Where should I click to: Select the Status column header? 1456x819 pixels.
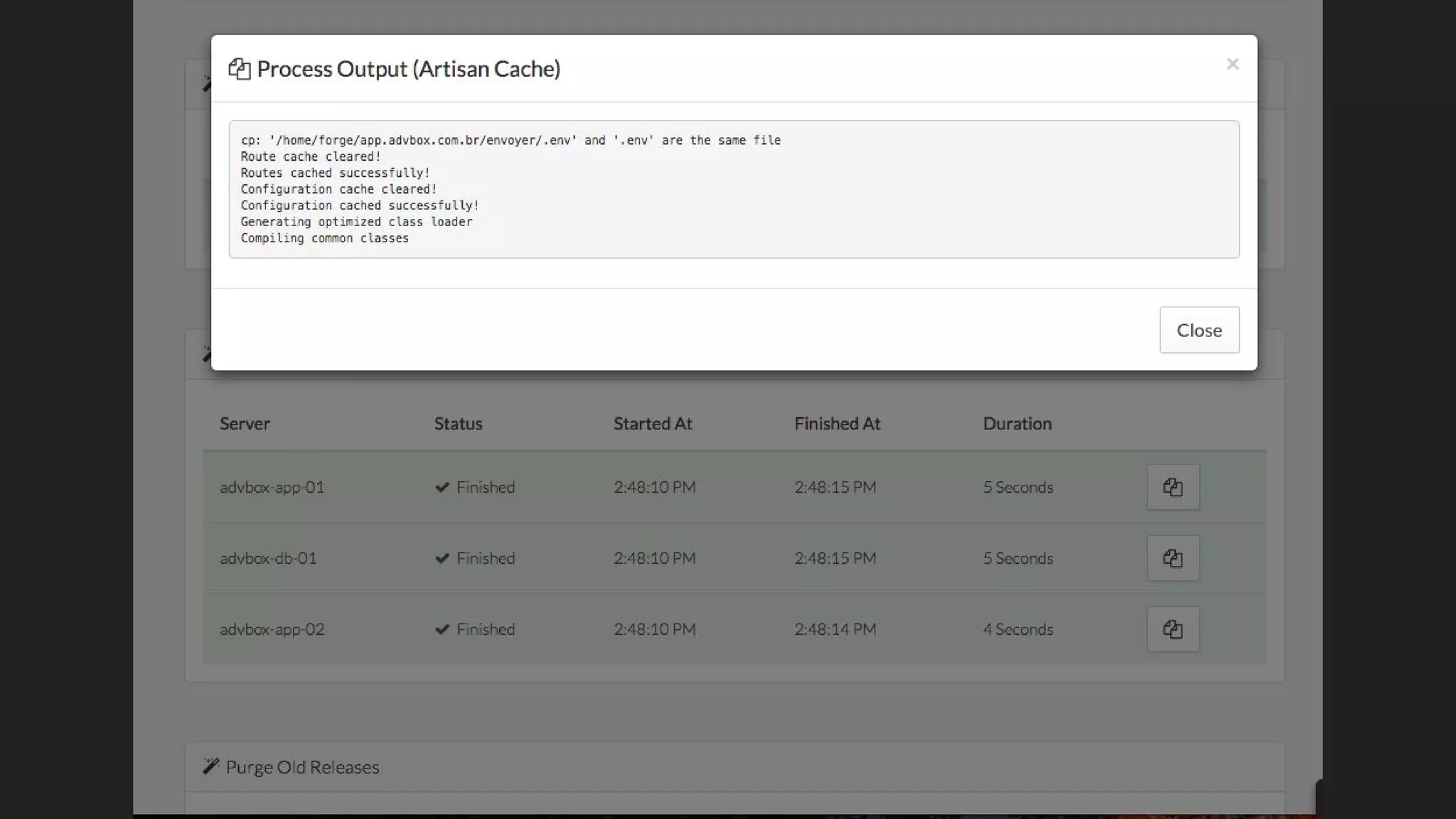(x=458, y=424)
